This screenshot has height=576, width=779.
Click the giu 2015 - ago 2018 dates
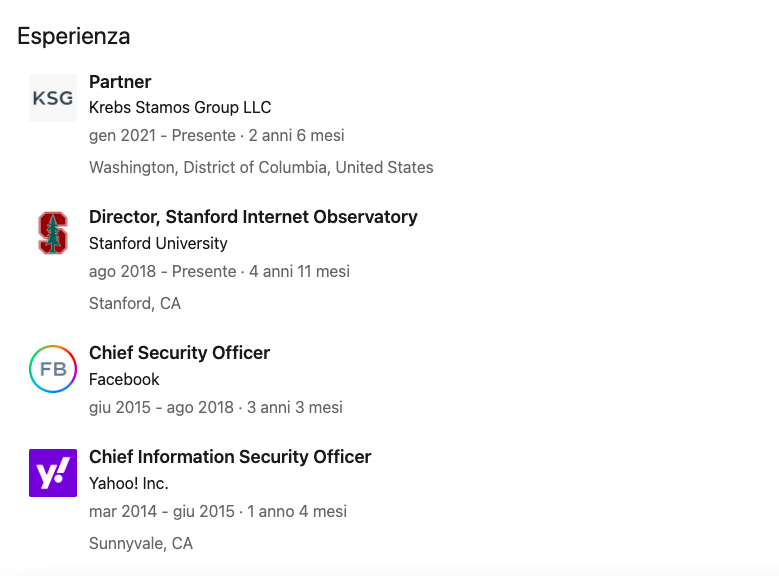pos(161,408)
